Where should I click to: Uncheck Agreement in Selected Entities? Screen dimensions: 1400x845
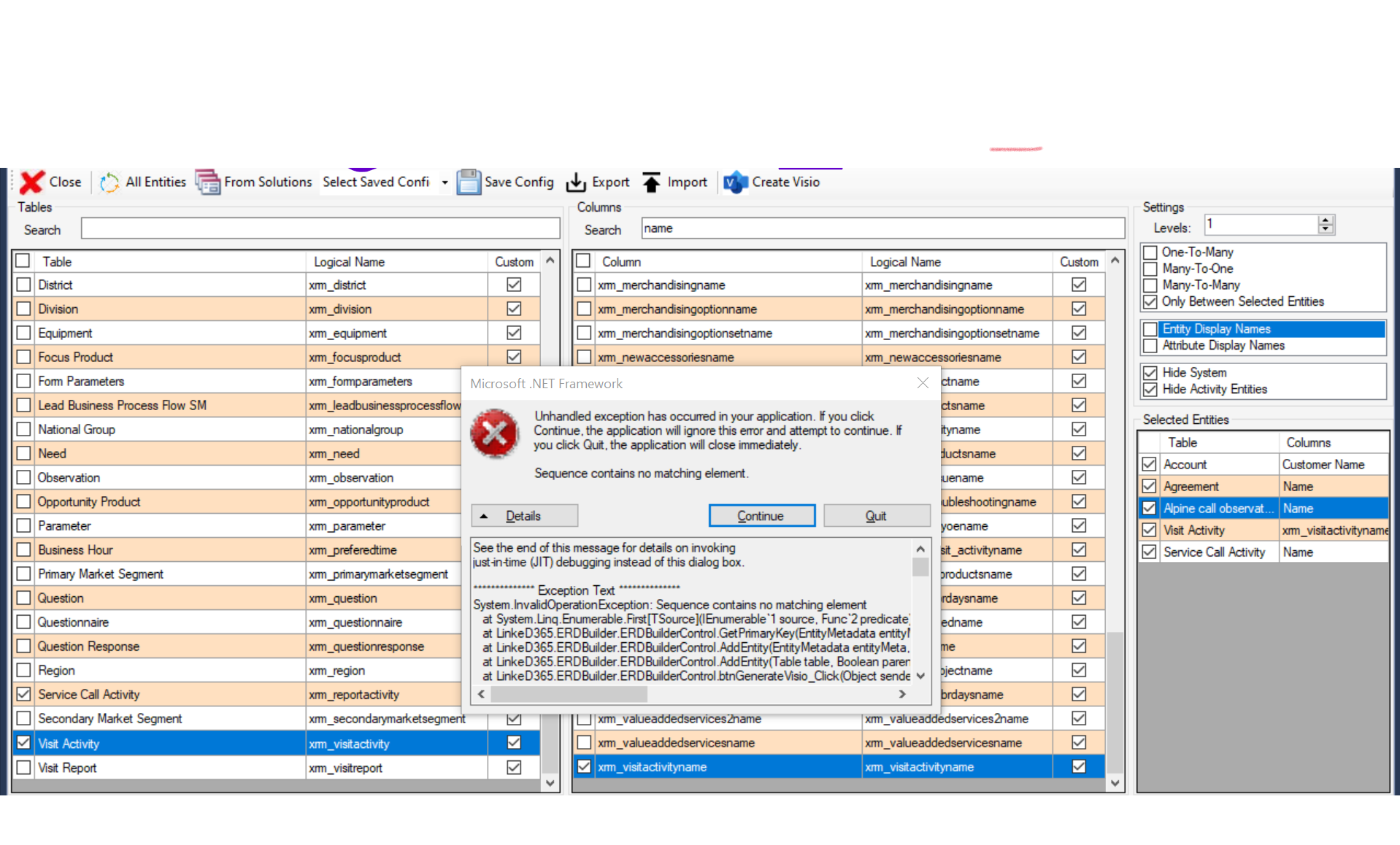[x=1149, y=486]
